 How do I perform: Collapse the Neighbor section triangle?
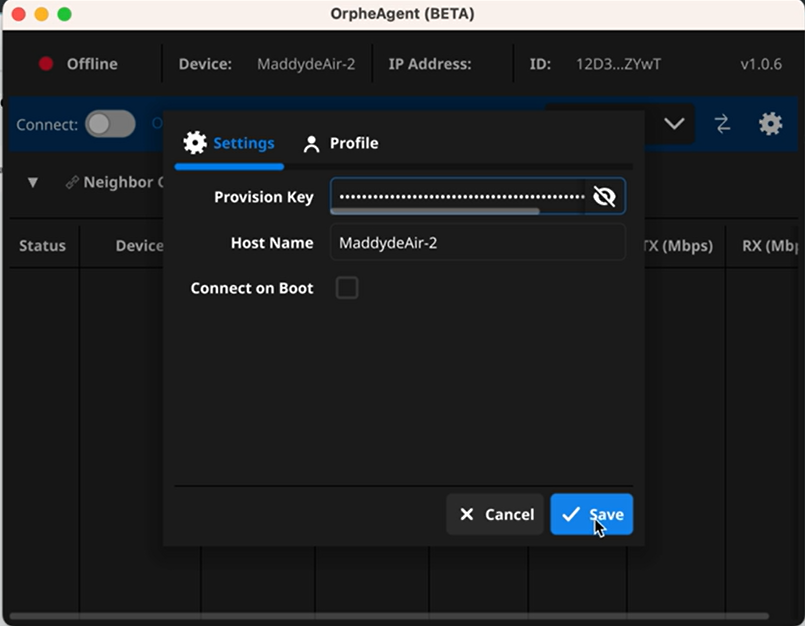click(32, 183)
